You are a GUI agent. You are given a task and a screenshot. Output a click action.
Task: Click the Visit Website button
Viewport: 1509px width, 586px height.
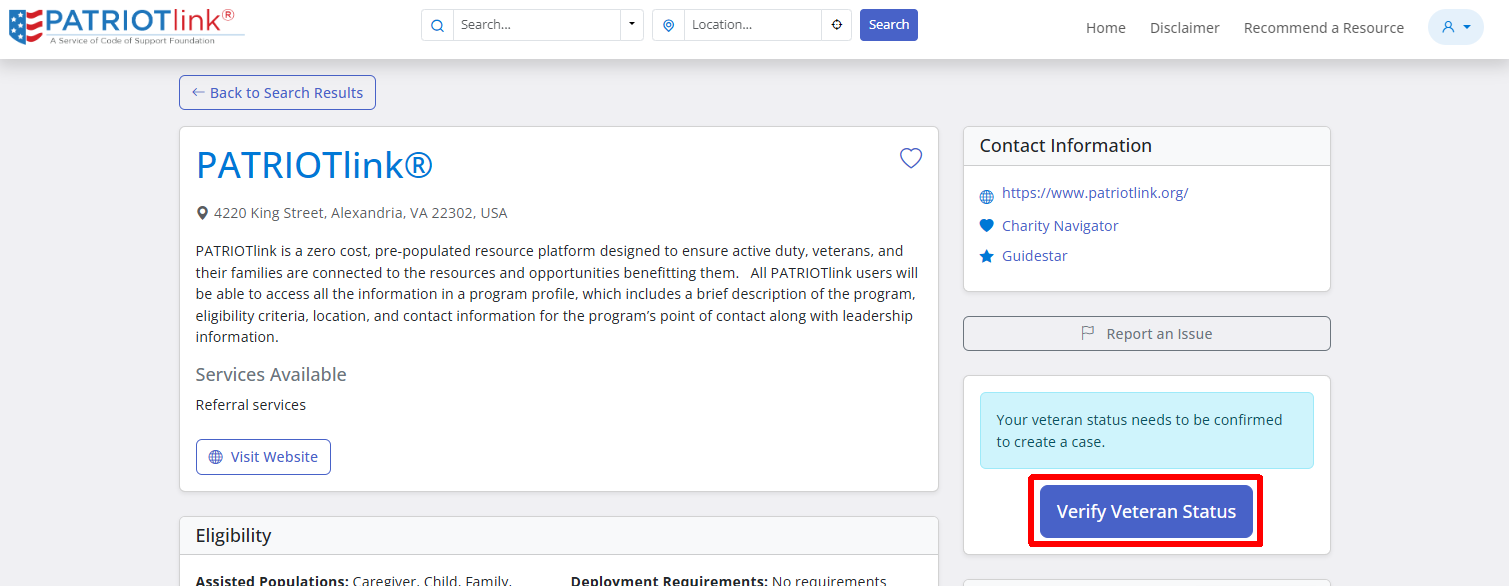263,457
